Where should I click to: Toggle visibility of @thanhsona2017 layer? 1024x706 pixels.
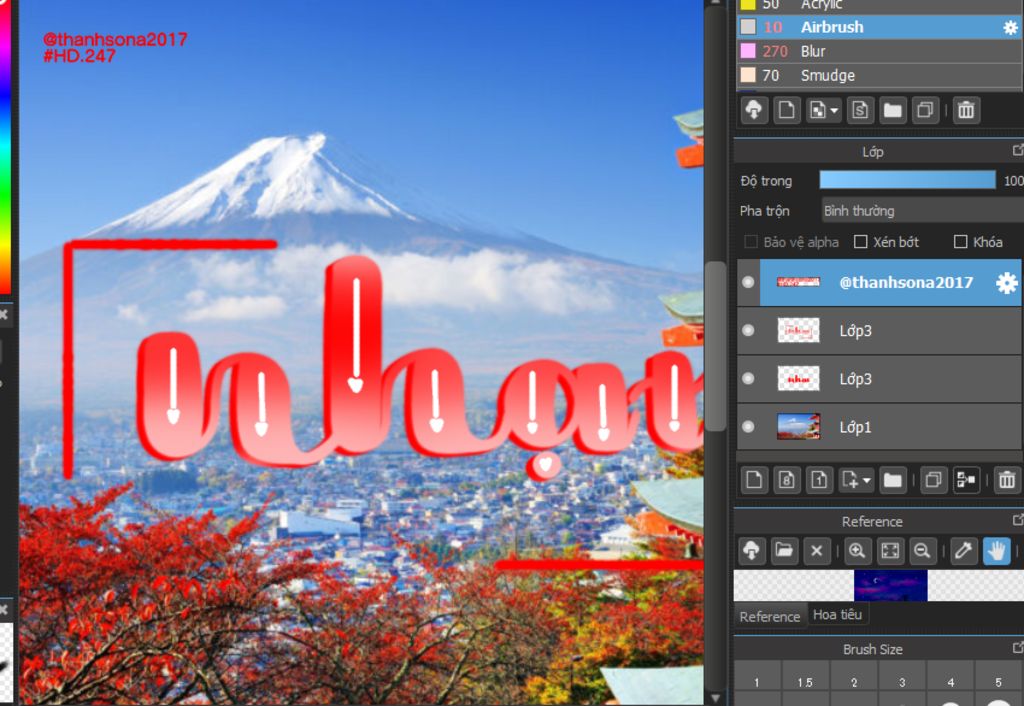[x=748, y=282]
